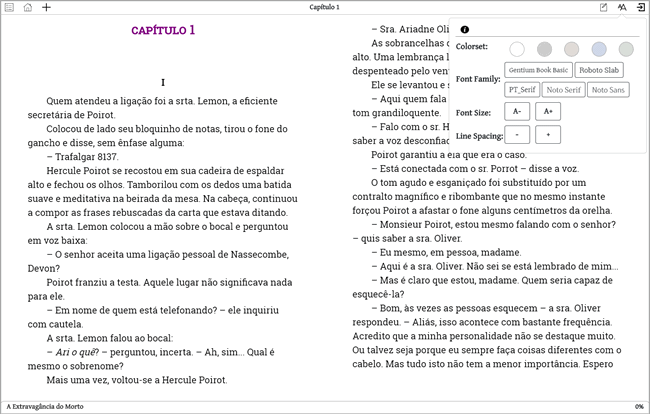This screenshot has width=650, height=414.
Task: Click the info icon in settings panel
Action: pos(465,29)
